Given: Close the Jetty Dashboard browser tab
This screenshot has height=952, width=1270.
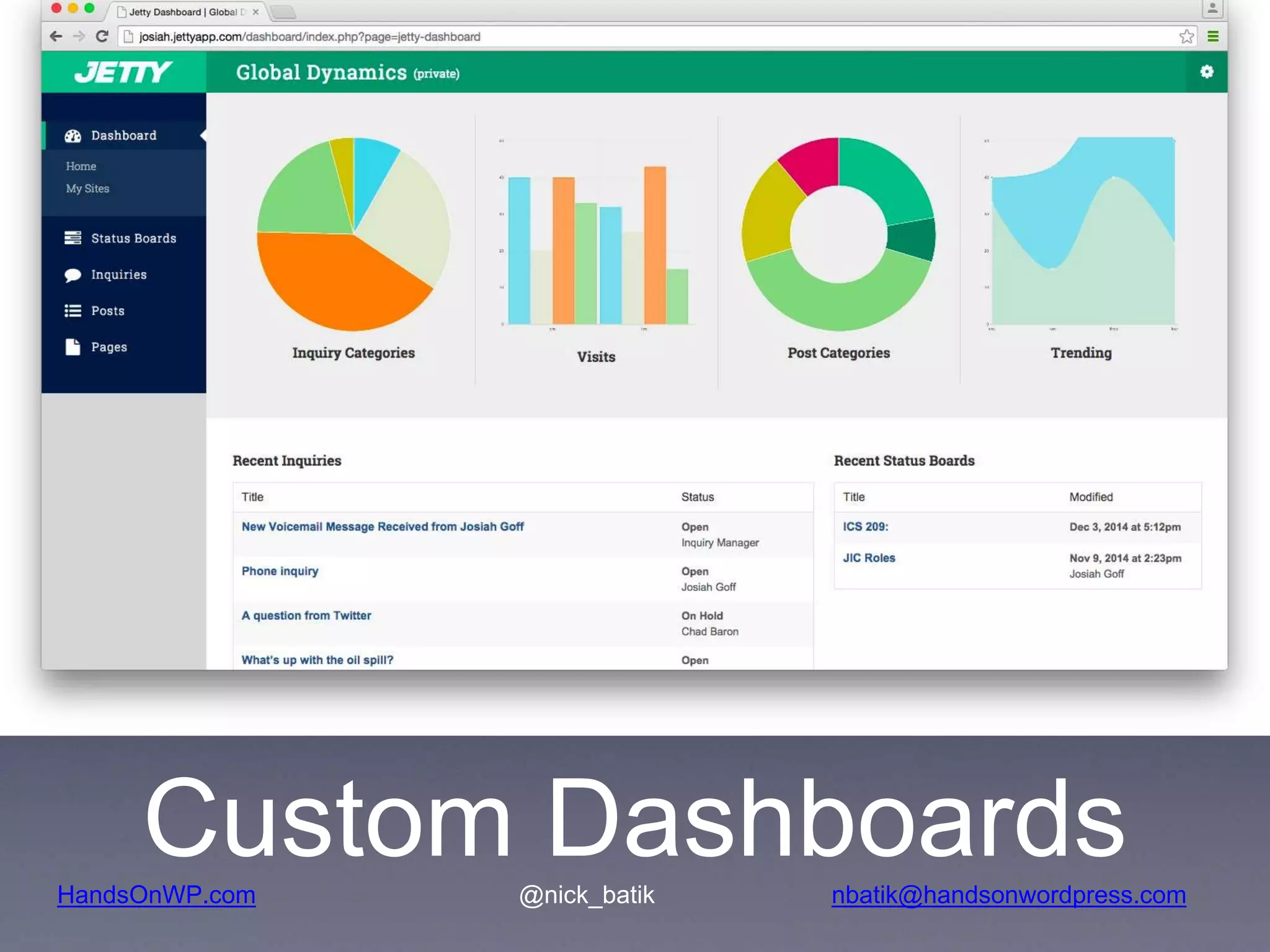Looking at the screenshot, I should point(255,12).
